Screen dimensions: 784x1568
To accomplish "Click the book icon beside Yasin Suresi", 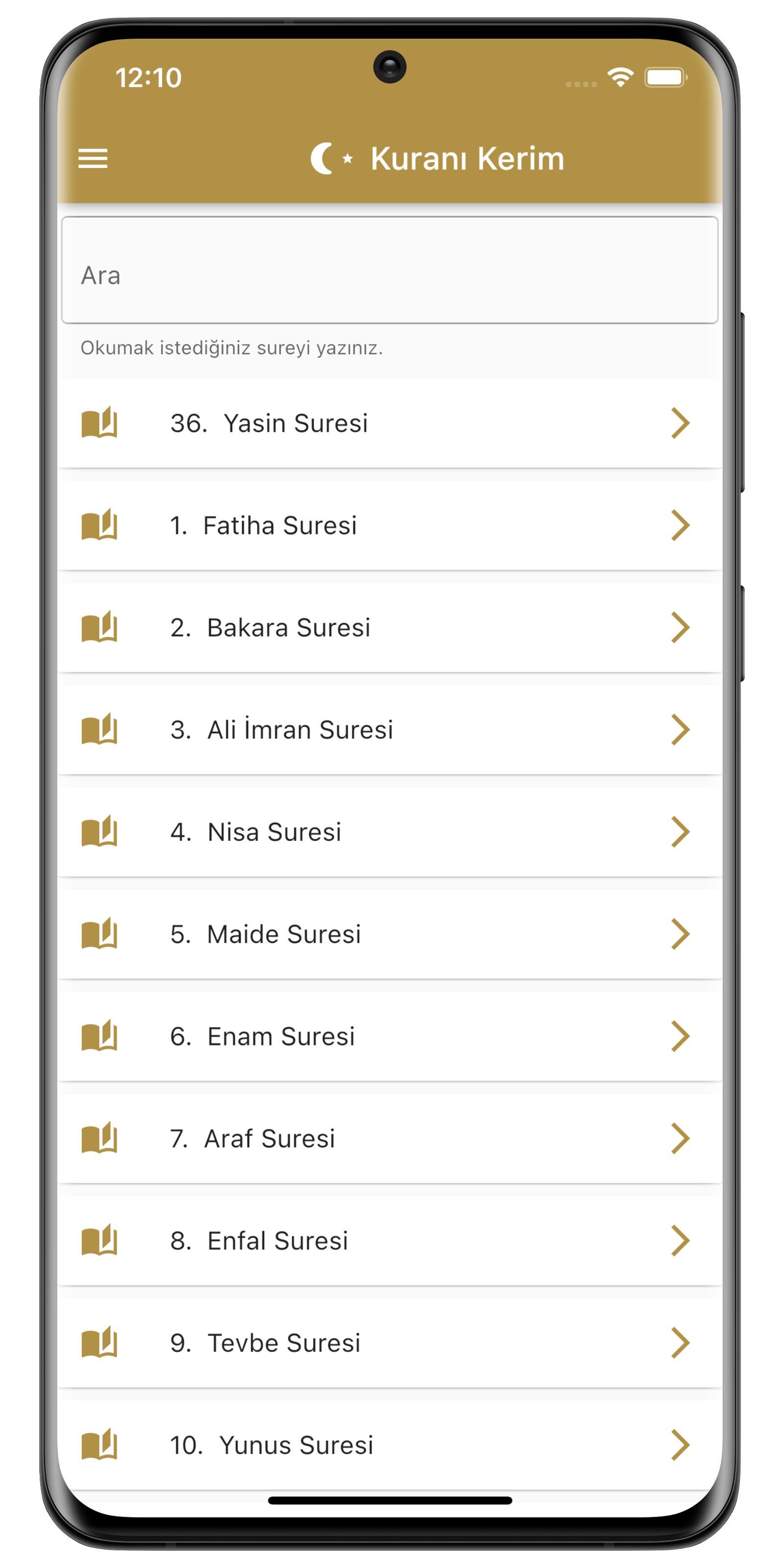I will [x=99, y=423].
